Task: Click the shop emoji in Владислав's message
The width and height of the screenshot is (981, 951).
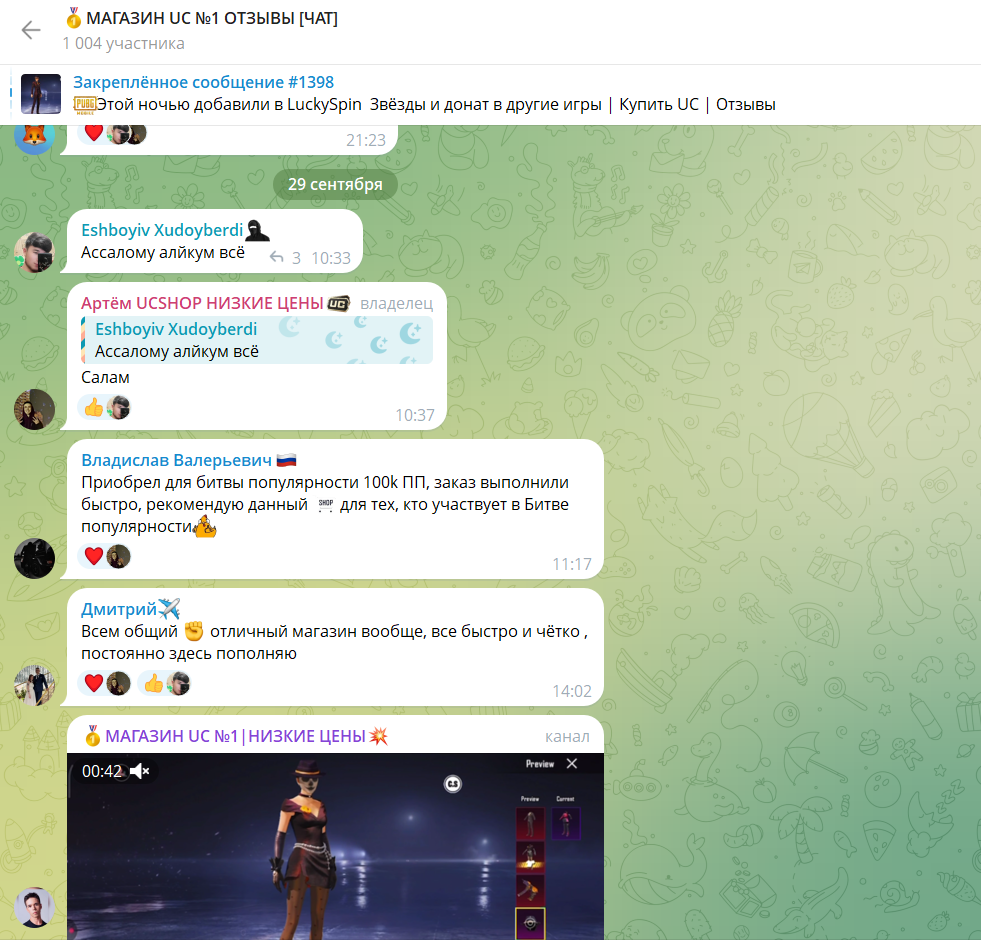Action: point(325,505)
